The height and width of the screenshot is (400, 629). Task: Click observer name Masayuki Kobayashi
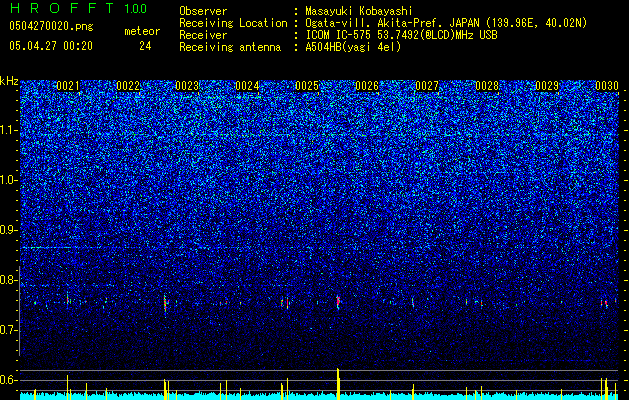click(359, 12)
